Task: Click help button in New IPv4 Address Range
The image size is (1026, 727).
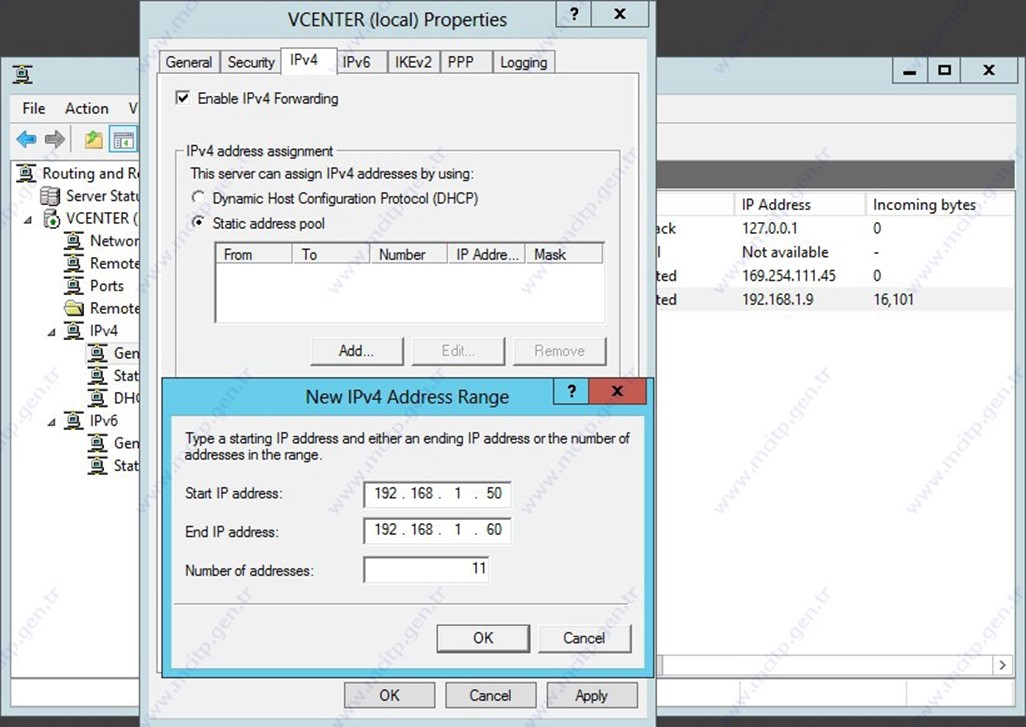Action: (x=571, y=391)
